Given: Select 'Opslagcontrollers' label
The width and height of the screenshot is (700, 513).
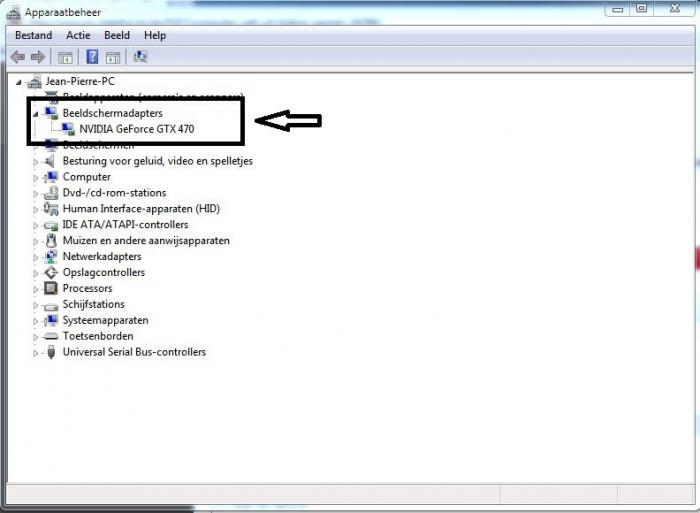Looking at the screenshot, I should pos(104,272).
